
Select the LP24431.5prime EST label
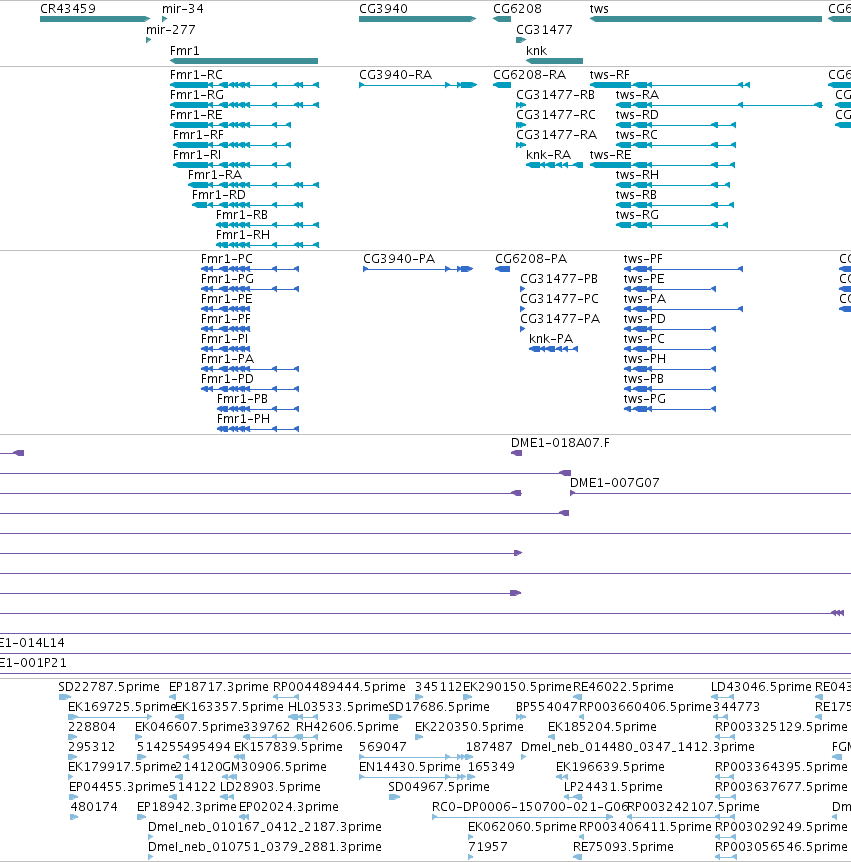point(614,787)
